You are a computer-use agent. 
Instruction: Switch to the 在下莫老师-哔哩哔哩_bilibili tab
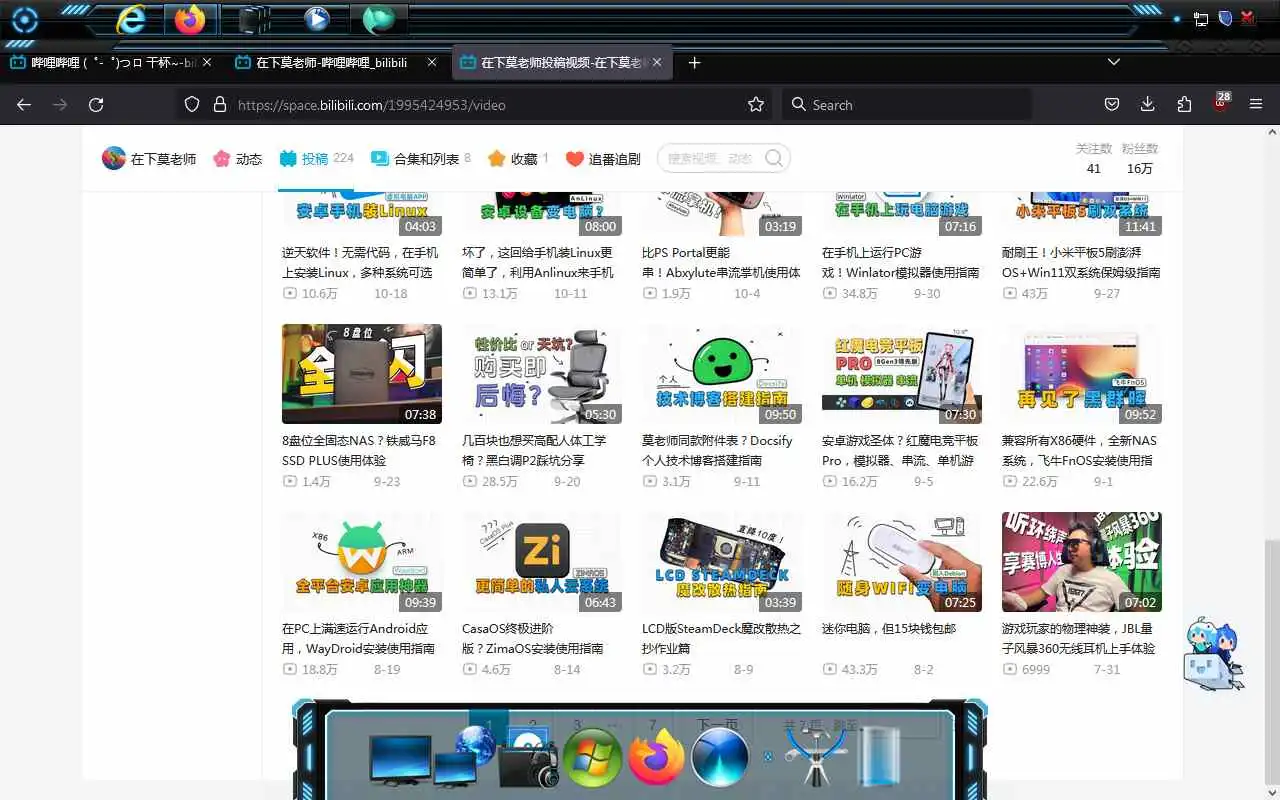click(335, 62)
